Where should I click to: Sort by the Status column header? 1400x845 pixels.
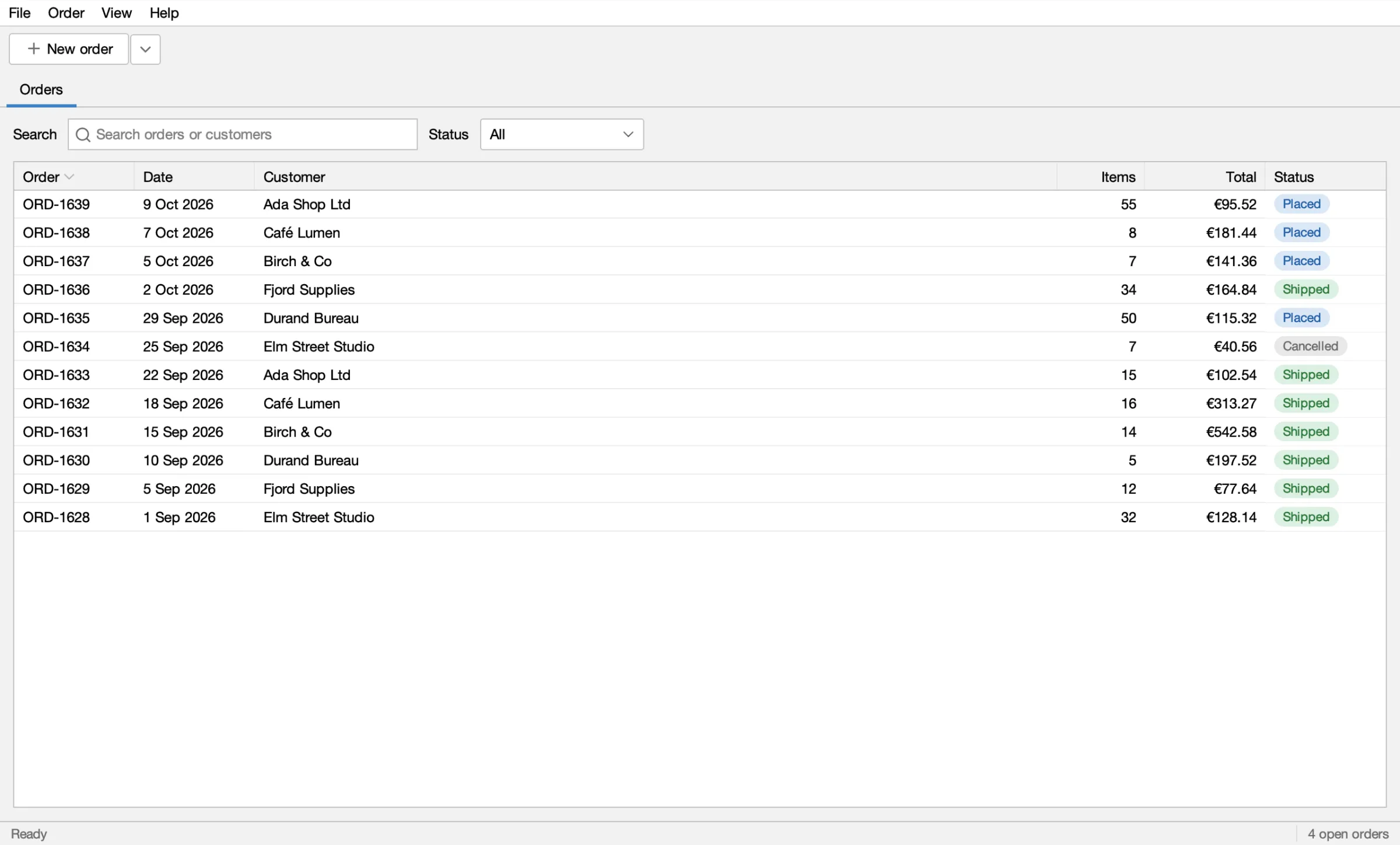coord(1325,177)
